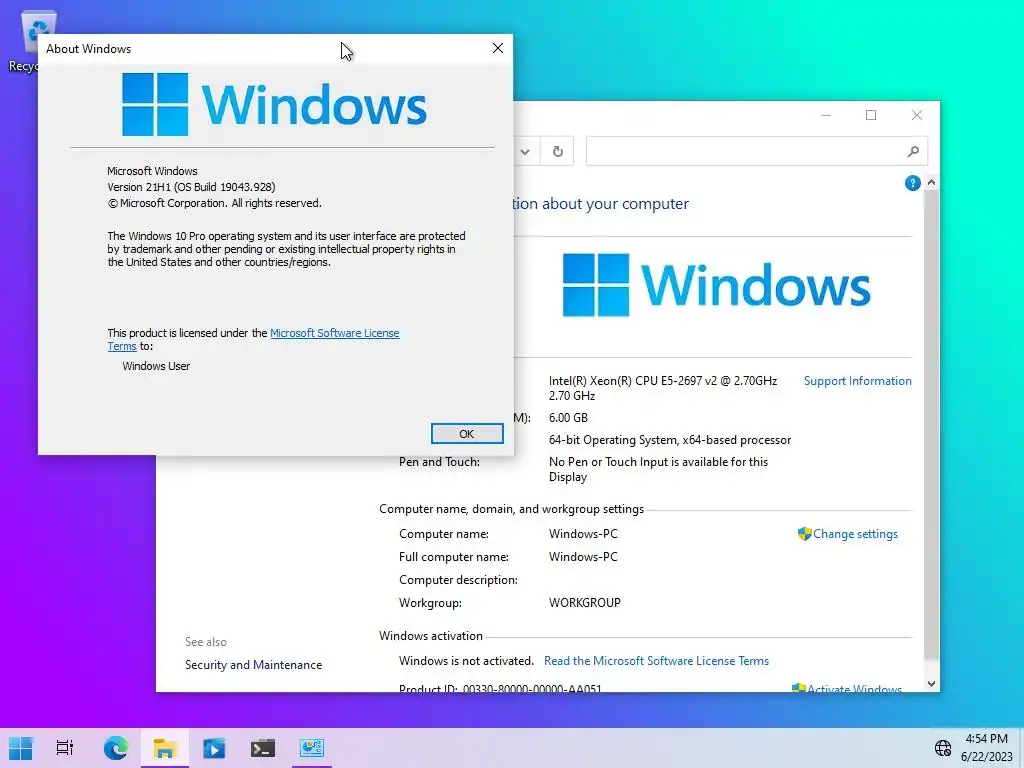Select the Control Panel taskbar icon
1024x768 pixels.
coord(312,748)
